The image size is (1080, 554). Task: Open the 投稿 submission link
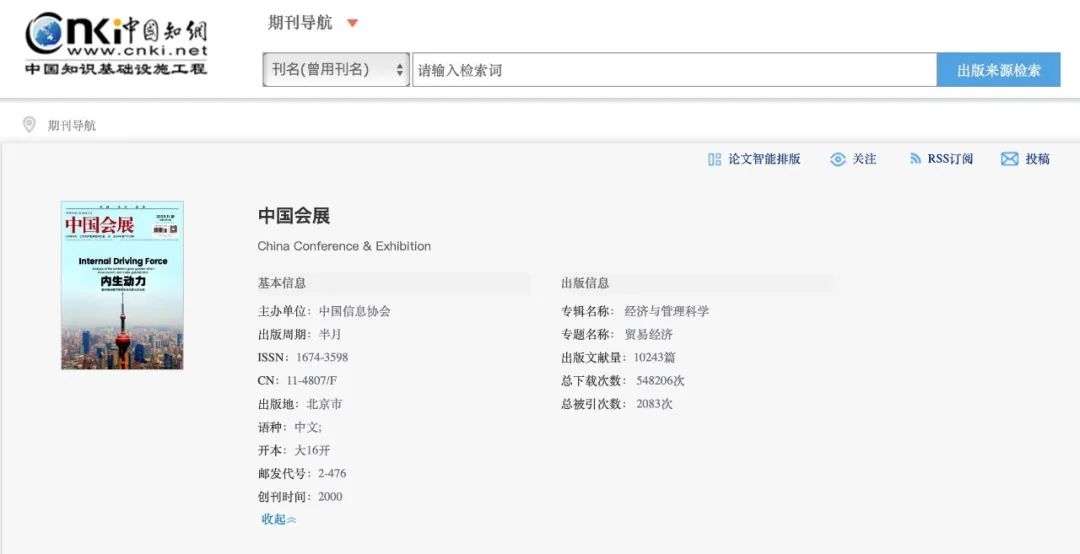click(1037, 159)
